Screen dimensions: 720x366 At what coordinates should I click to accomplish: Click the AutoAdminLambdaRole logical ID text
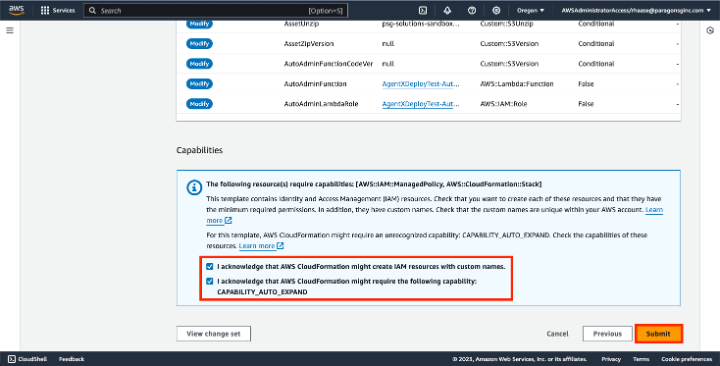click(321, 104)
